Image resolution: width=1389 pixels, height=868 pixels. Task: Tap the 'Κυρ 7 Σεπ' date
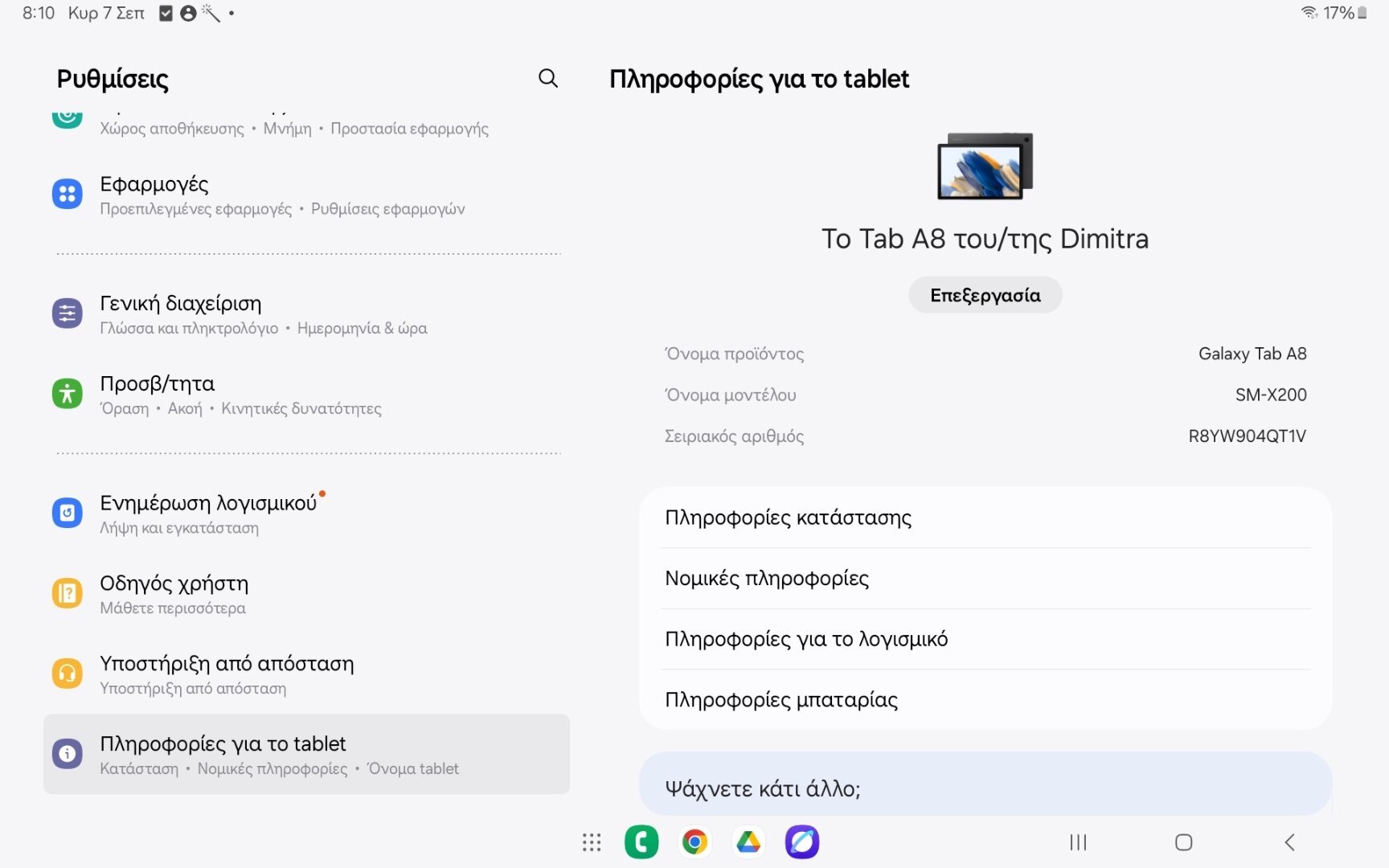click(106, 13)
